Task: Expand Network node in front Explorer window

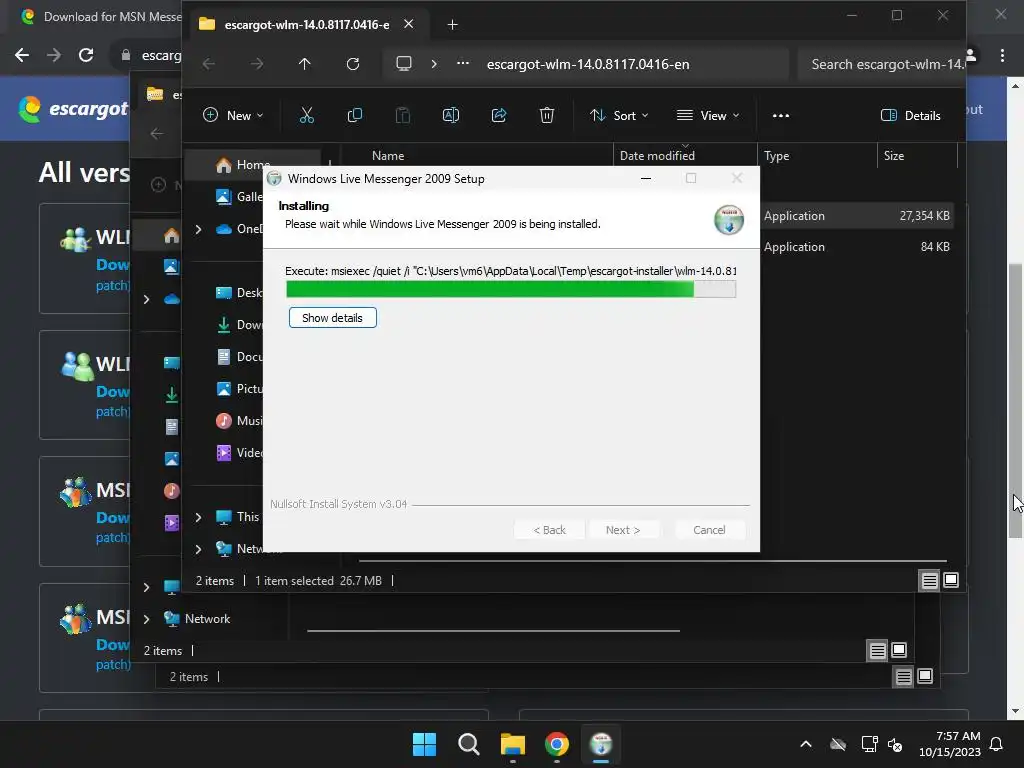Action: (198, 549)
